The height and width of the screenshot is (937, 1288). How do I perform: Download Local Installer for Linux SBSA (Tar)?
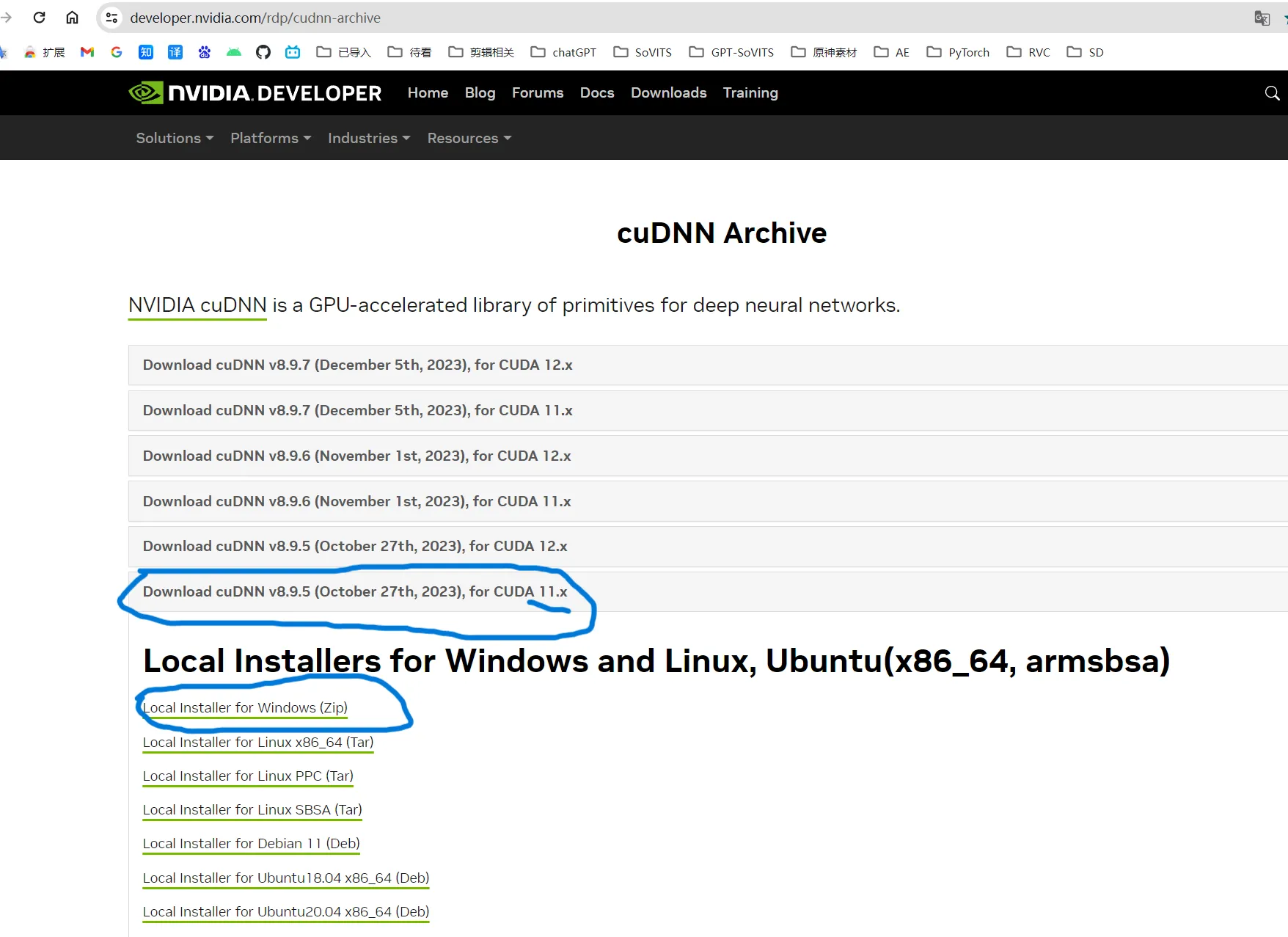(x=252, y=810)
